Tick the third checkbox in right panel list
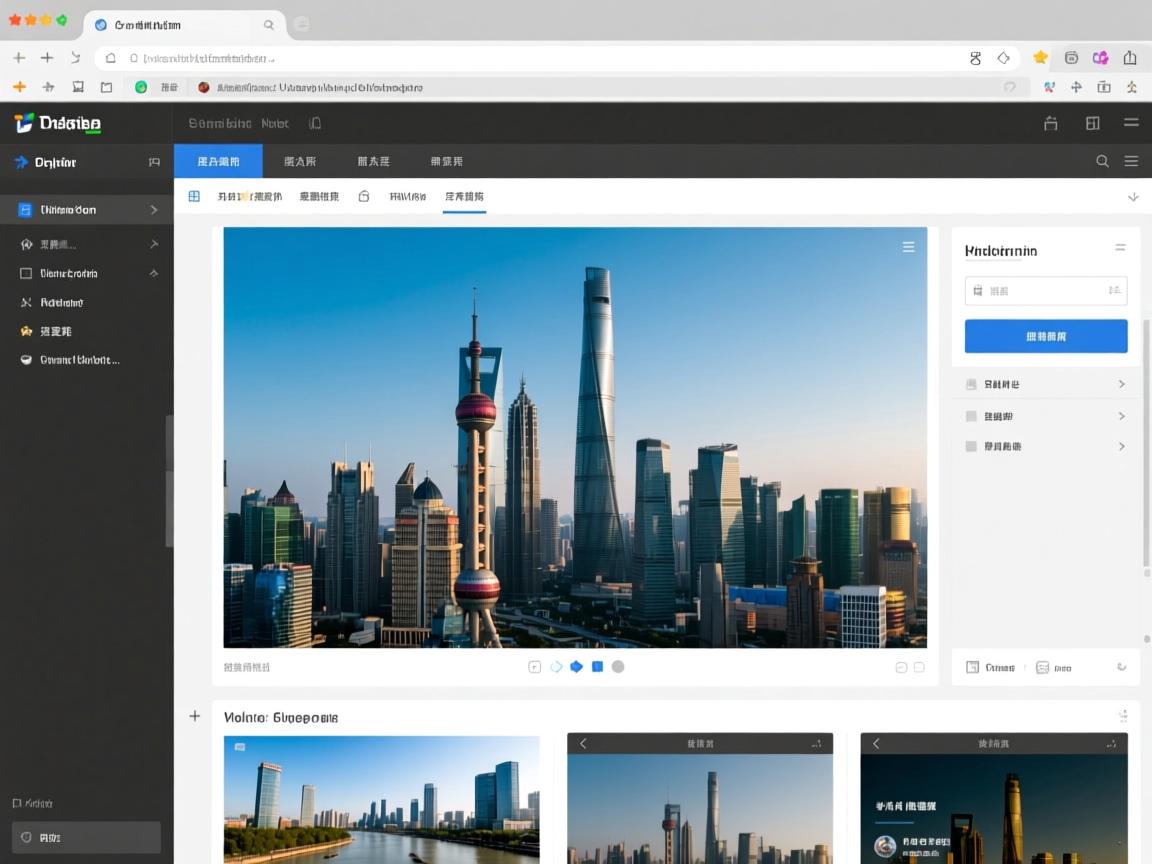This screenshot has height=864, width=1152. (971, 446)
